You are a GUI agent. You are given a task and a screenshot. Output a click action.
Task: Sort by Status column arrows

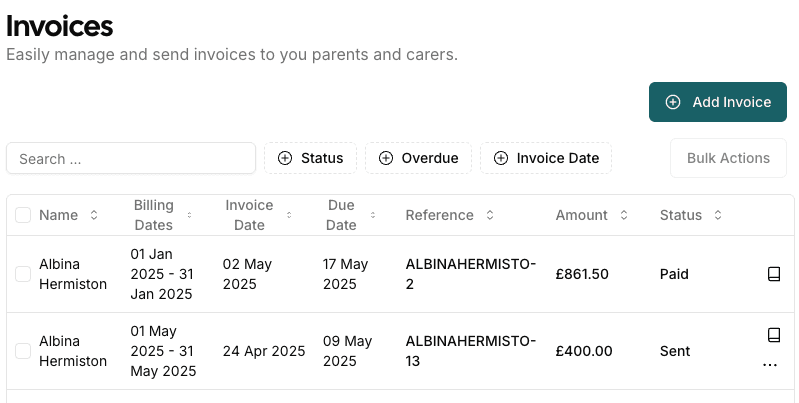718,215
